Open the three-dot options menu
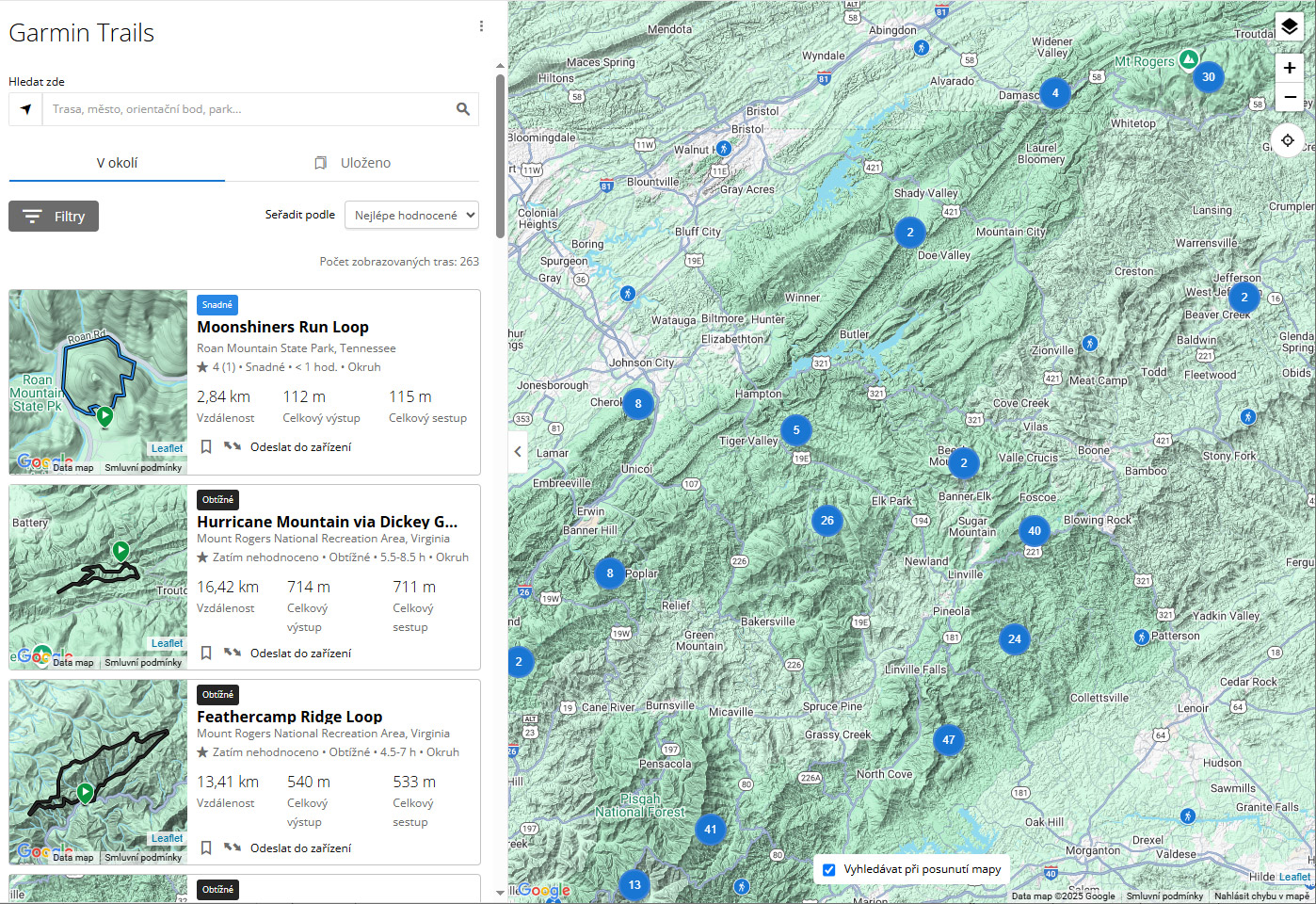This screenshot has height=904, width=1316. (481, 26)
